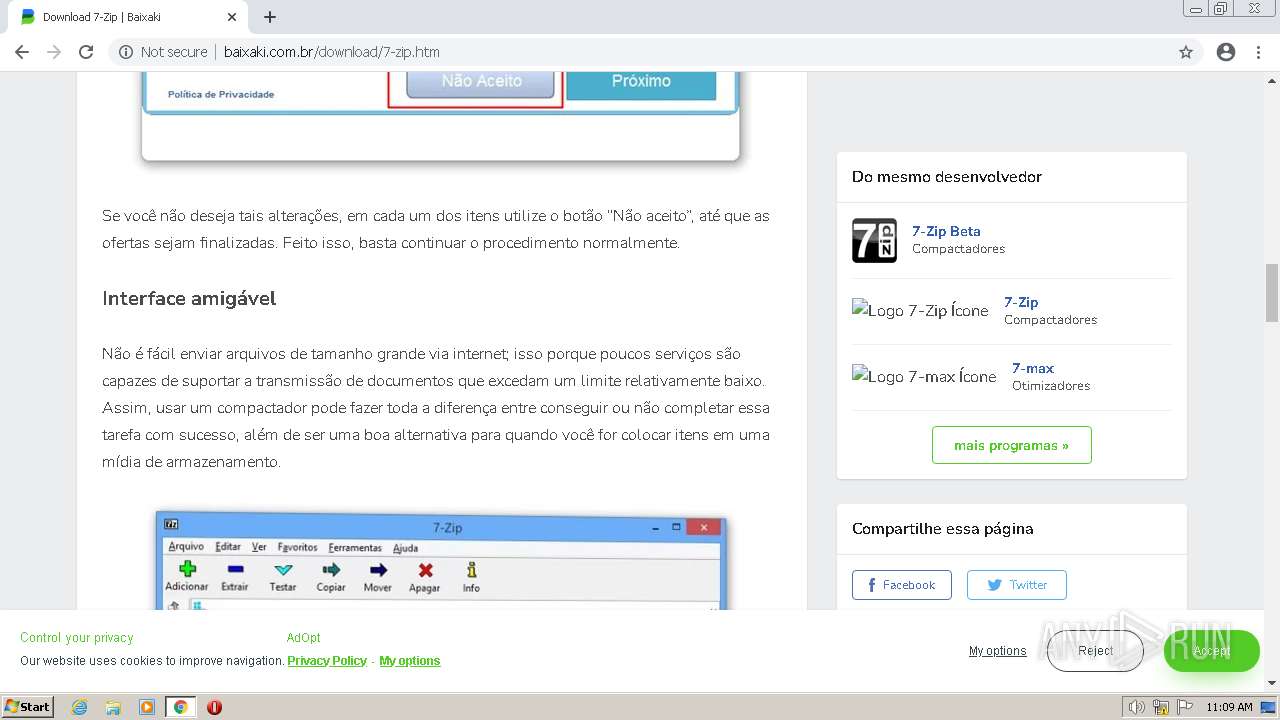Image resolution: width=1280 pixels, height=720 pixels.
Task: Click the Chrome taskbar icon
Action: [180, 707]
